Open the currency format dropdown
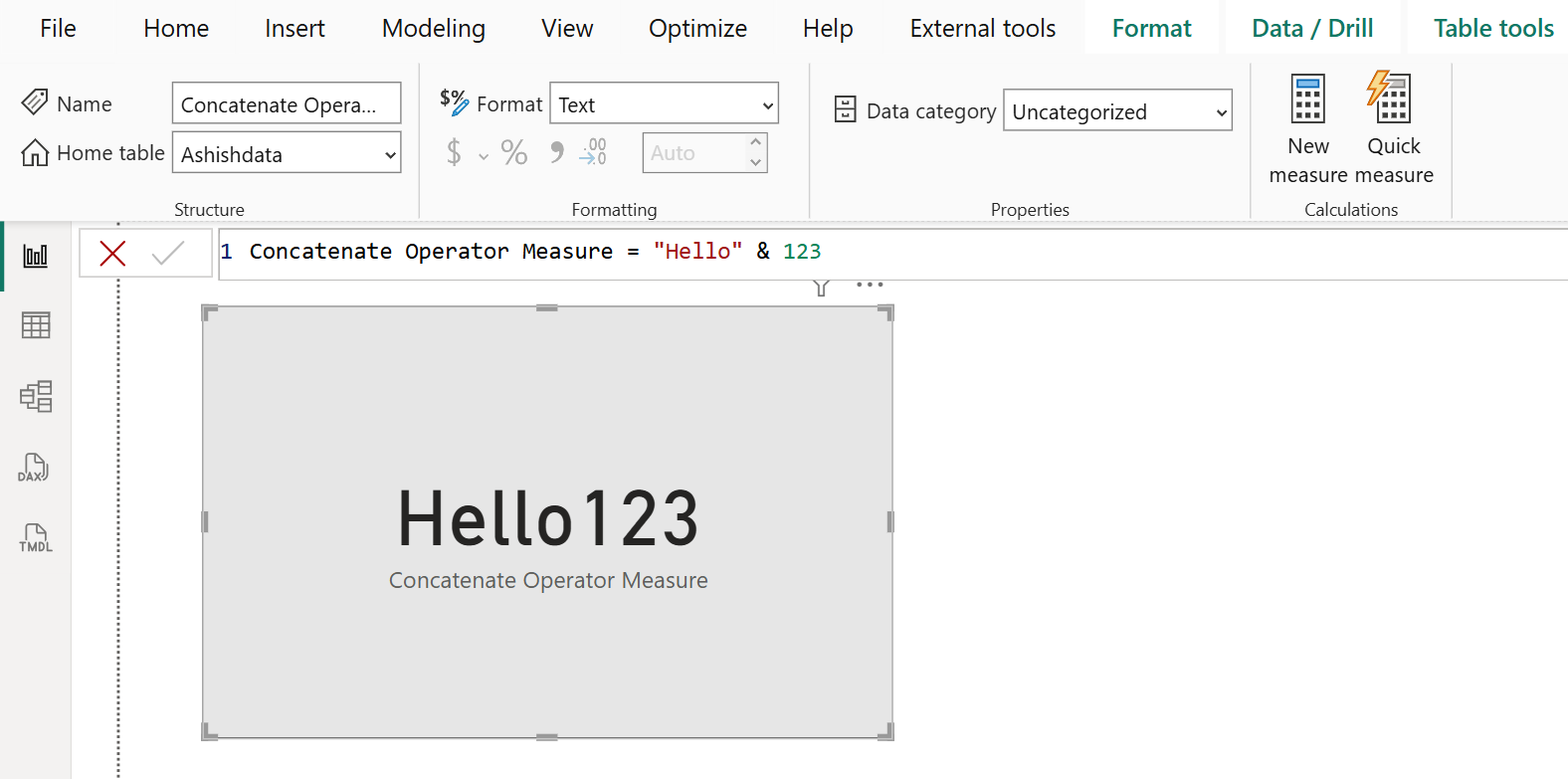Viewport: 1568px width, 779px height. pos(484,155)
